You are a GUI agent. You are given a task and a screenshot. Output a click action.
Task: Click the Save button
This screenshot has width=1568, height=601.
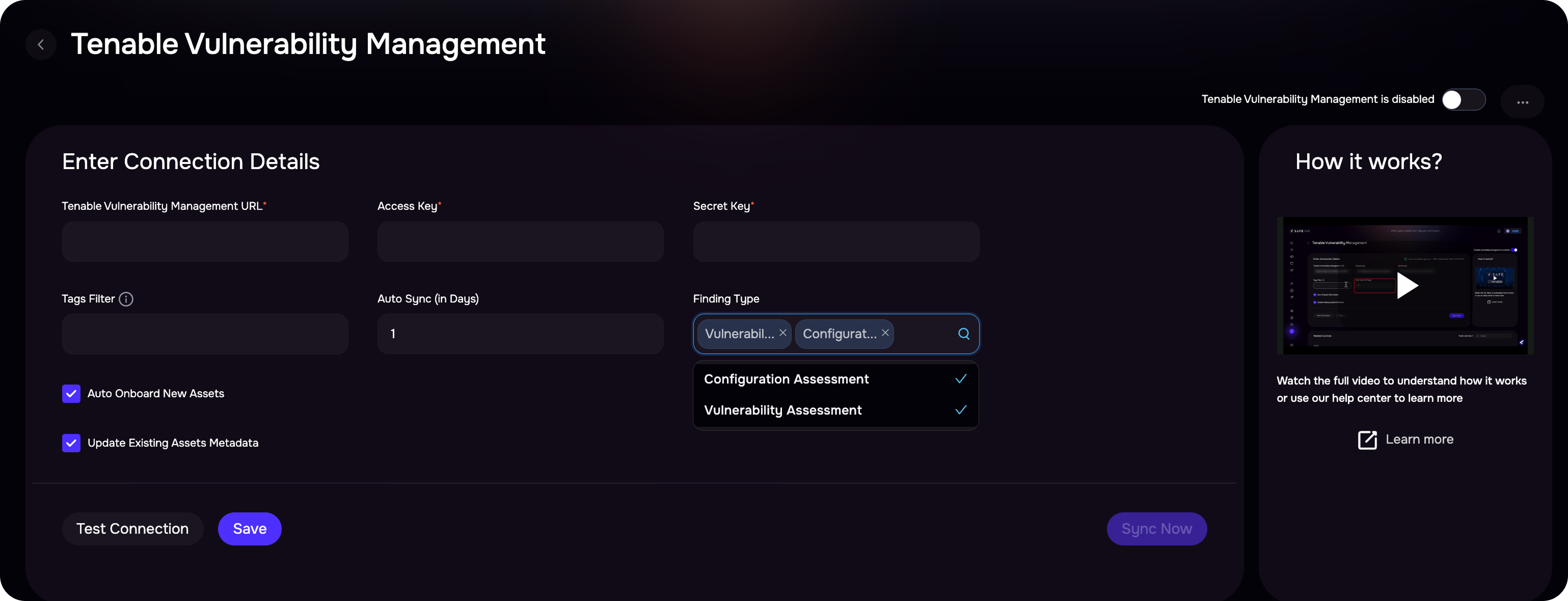[x=250, y=529]
